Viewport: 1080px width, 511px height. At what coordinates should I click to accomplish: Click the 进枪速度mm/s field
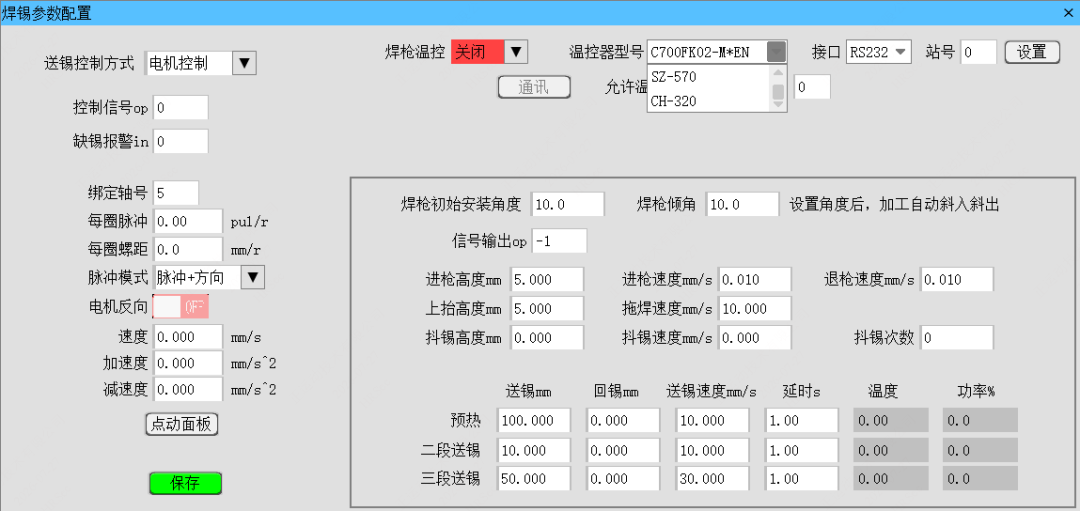[x=754, y=280]
